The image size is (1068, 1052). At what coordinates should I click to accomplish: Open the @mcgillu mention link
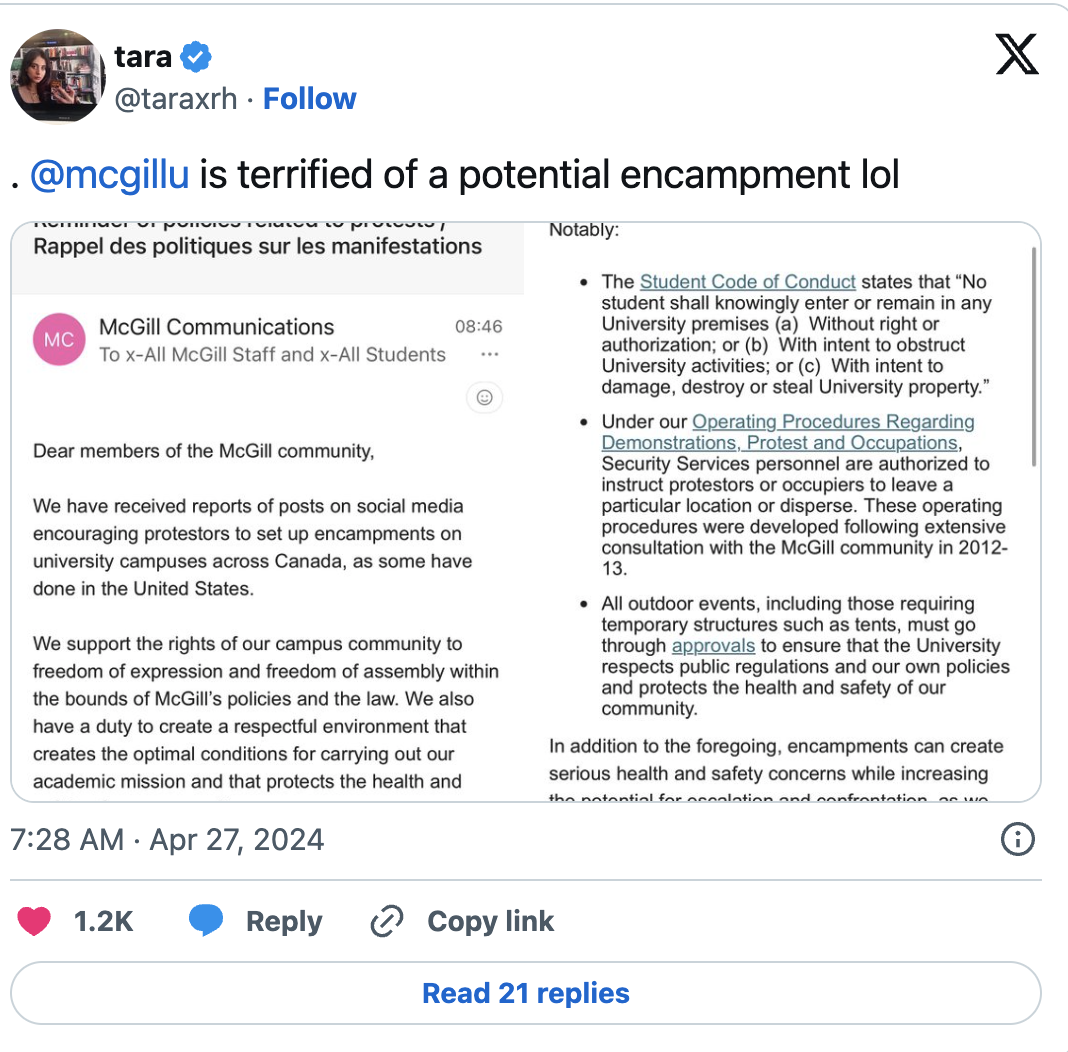click(x=110, y=174)
